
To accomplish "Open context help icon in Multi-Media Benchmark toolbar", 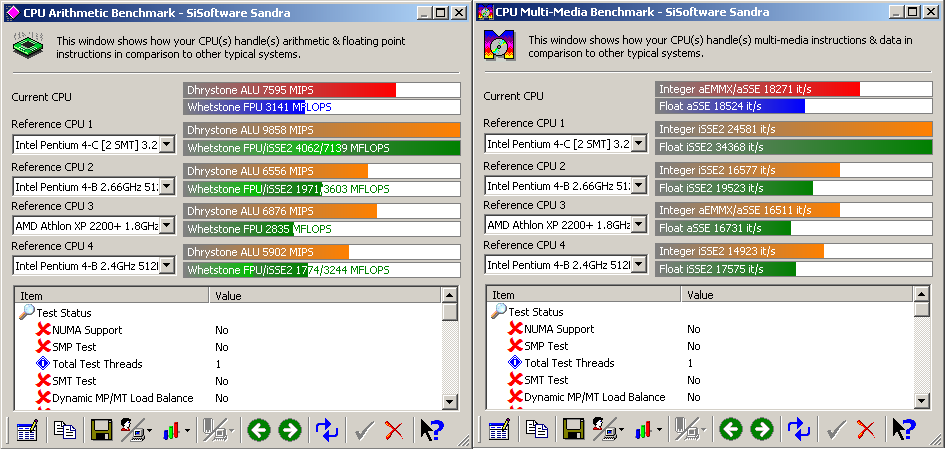I will [903, 429].
